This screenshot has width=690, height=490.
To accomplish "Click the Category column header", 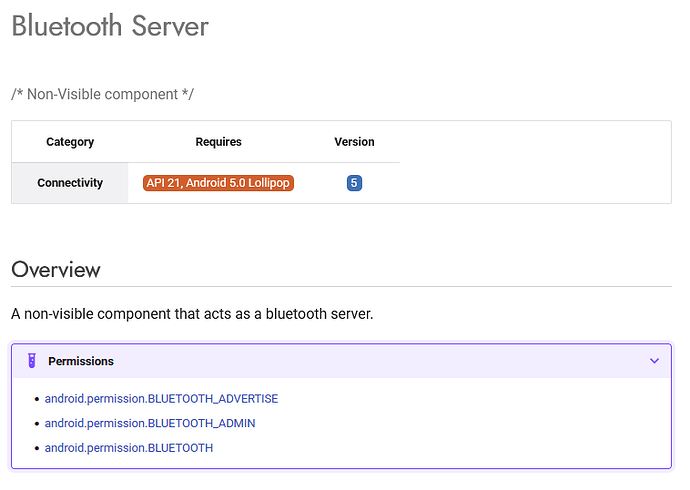I will coord(70,142).
